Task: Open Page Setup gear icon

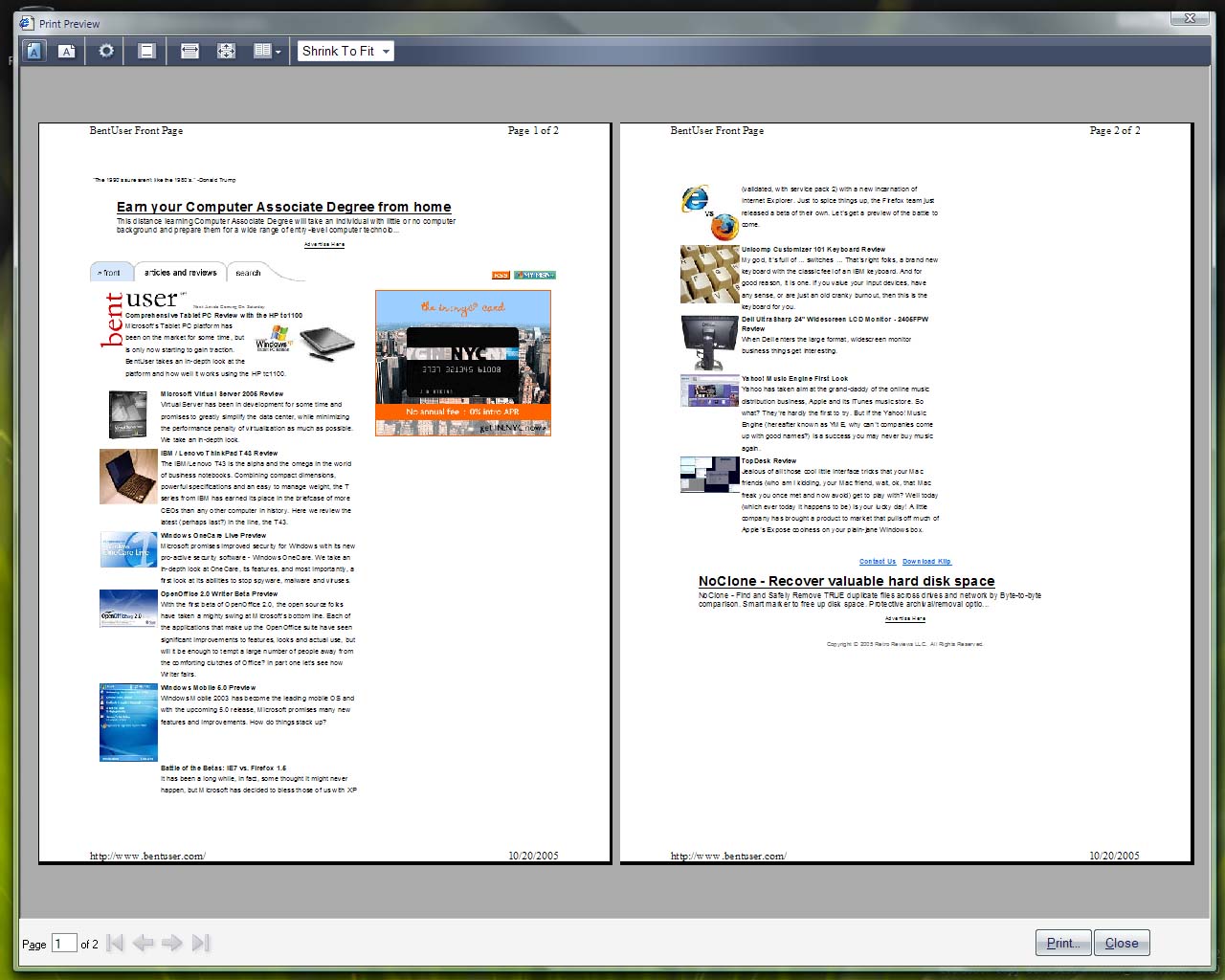Action: [106, 52]
